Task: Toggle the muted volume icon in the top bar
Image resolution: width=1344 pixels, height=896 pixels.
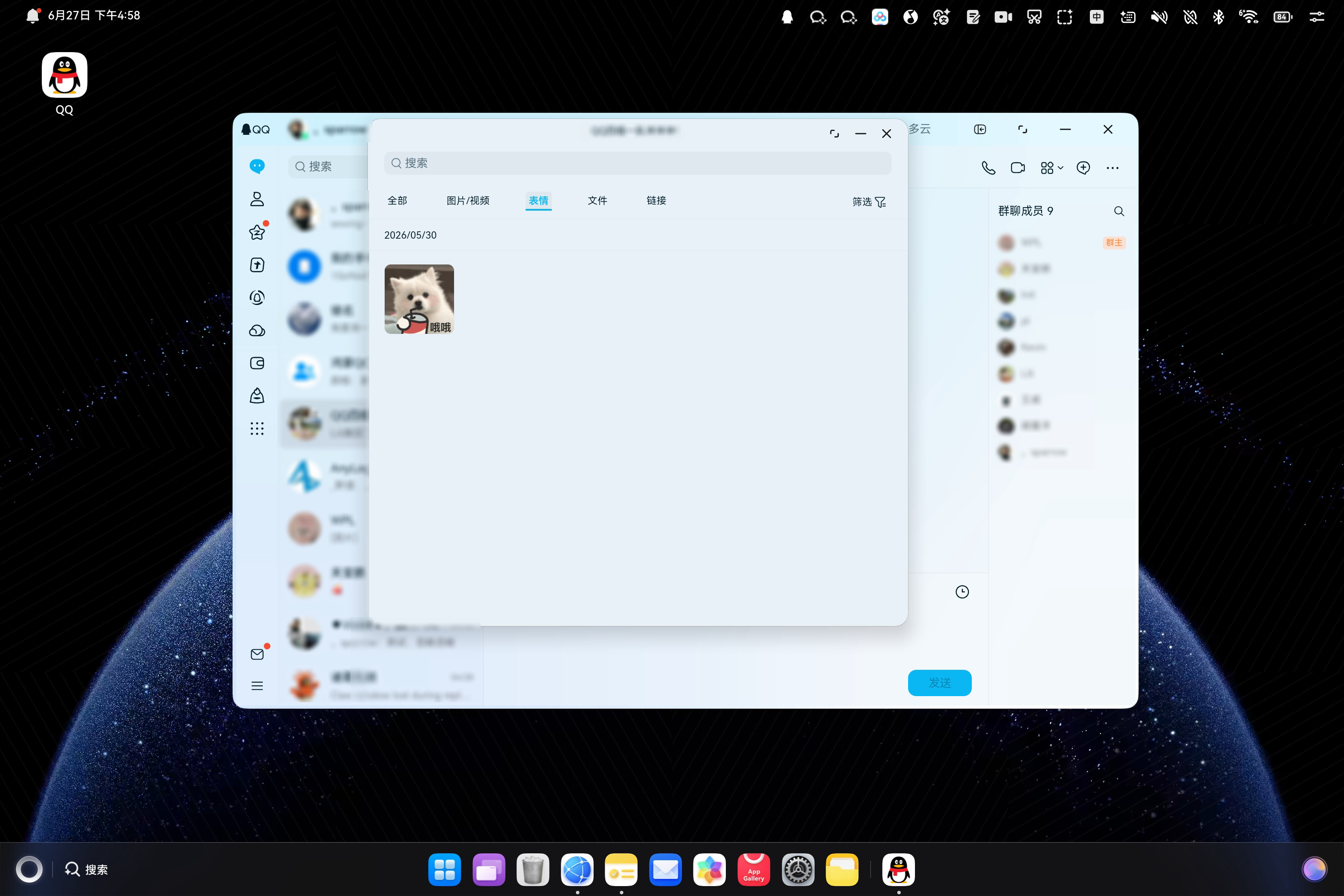Action: point(1160,17)
